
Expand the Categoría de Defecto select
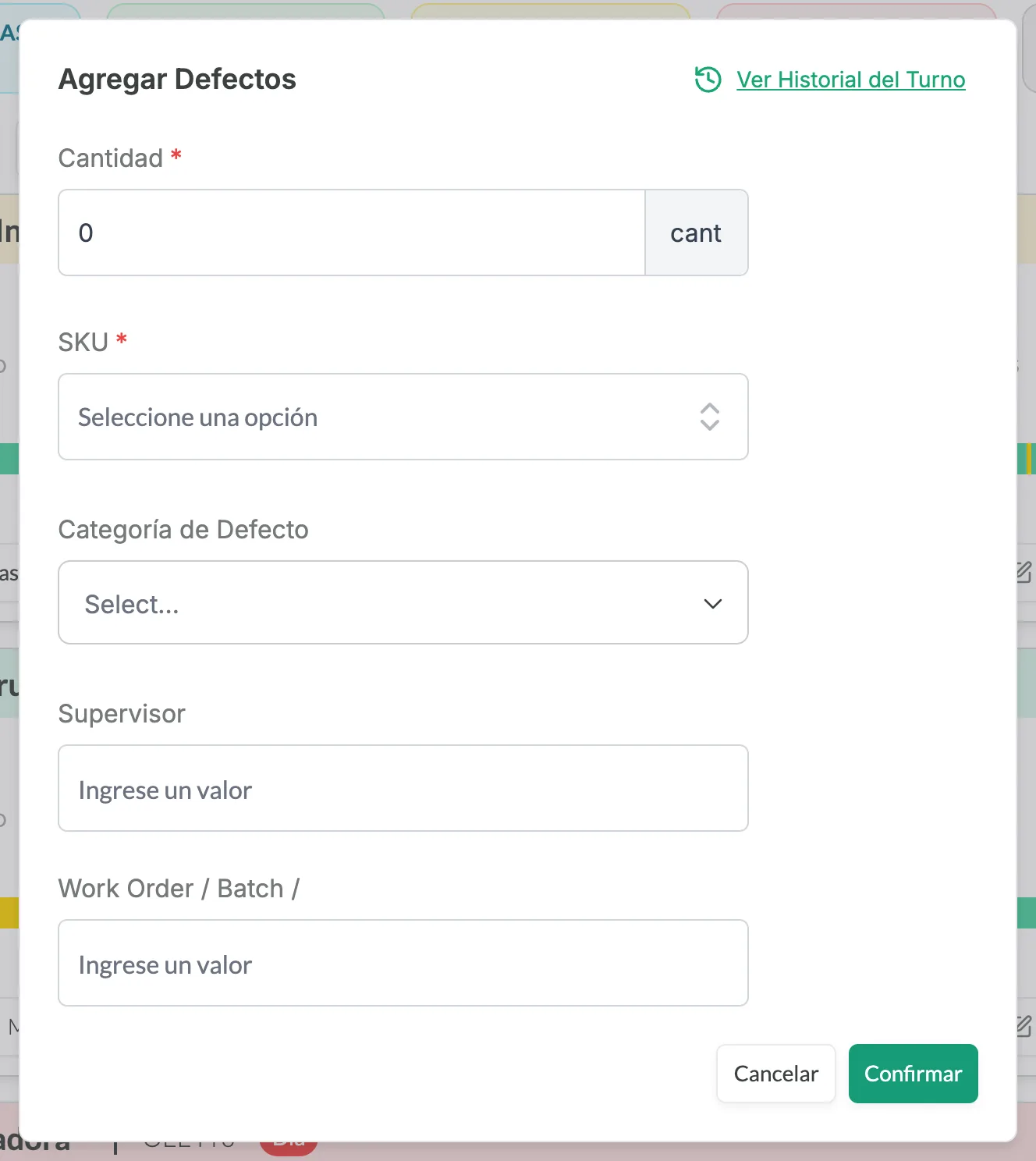click(x=403, y=602)
